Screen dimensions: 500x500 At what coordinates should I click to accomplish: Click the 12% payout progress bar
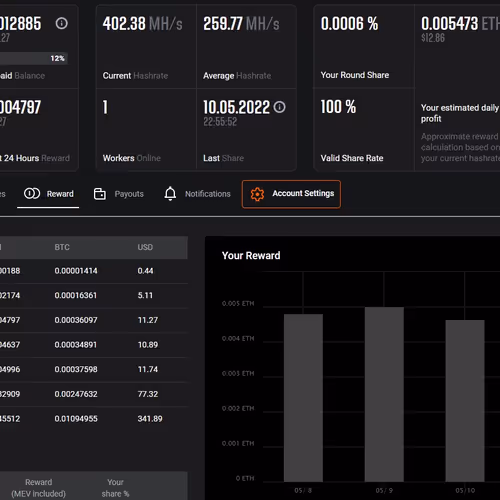click(x=34, y=58)
